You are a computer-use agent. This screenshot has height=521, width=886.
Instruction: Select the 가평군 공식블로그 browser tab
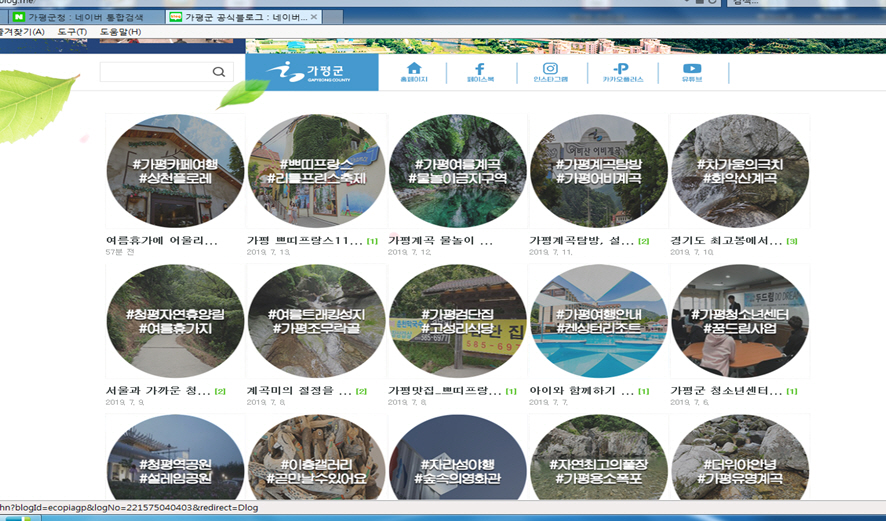[x=245, y=17]
